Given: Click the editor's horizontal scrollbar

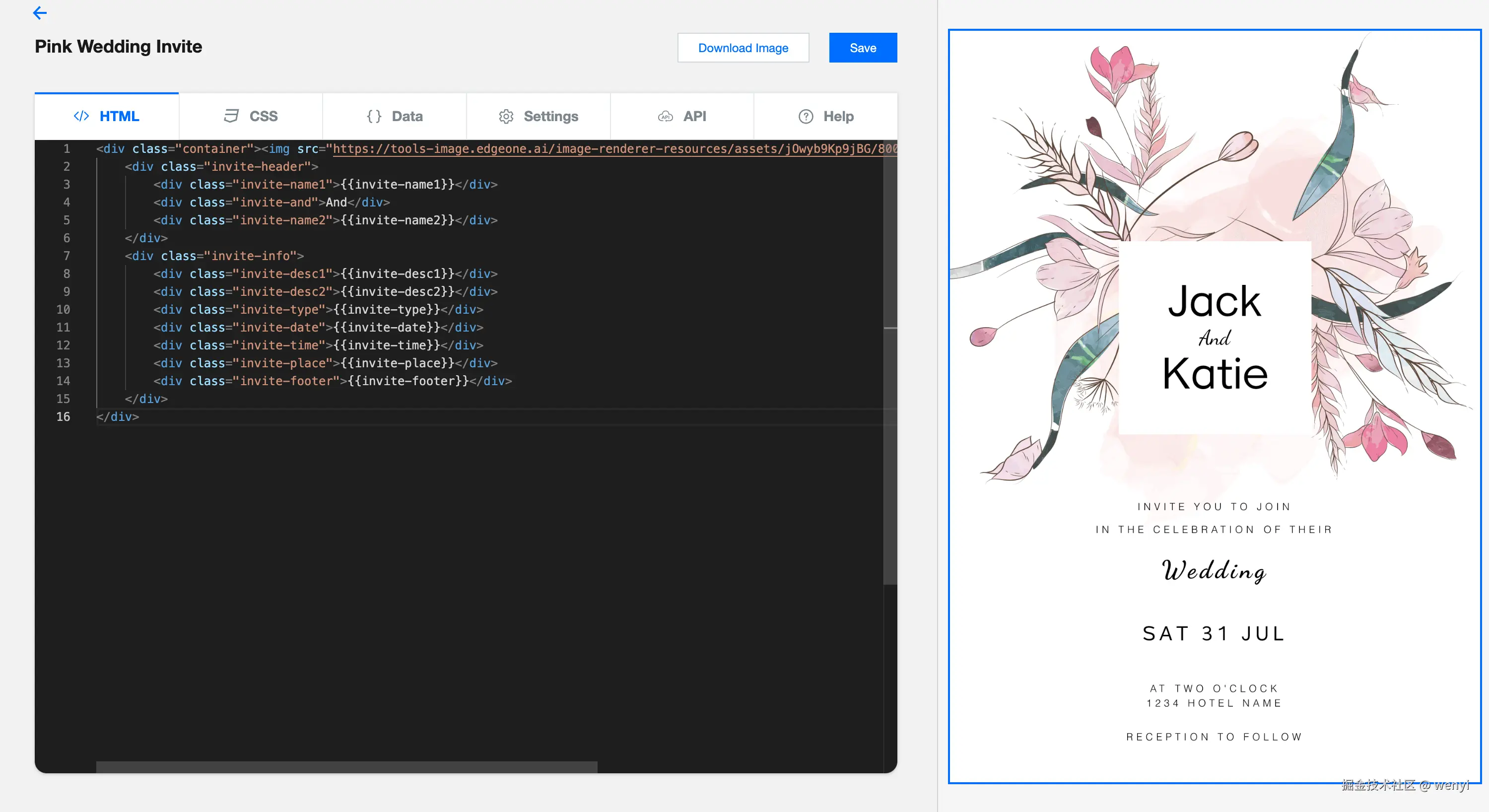Looking at the screenshot, I should [346, 766].
